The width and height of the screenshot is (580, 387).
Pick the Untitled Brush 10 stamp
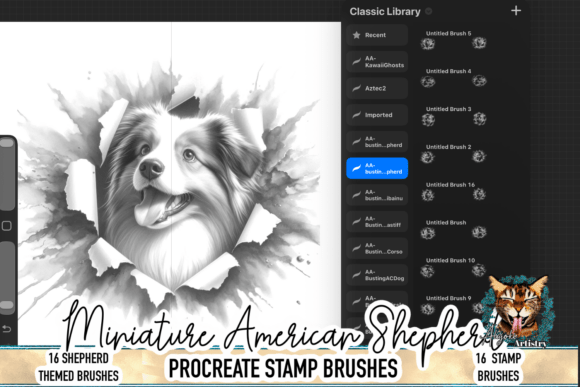[454, 267]
